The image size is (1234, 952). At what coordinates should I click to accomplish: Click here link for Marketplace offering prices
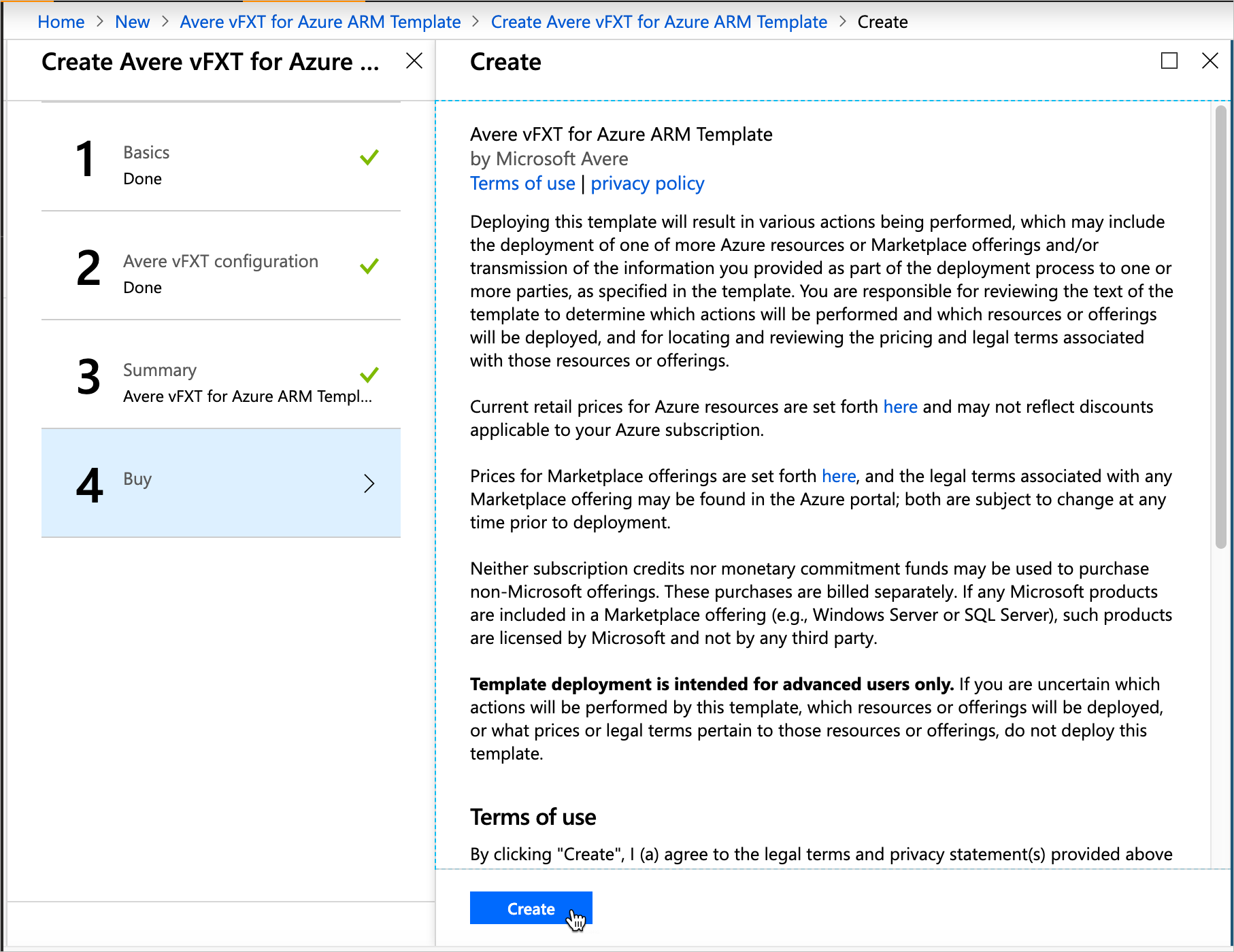(838, 476)
